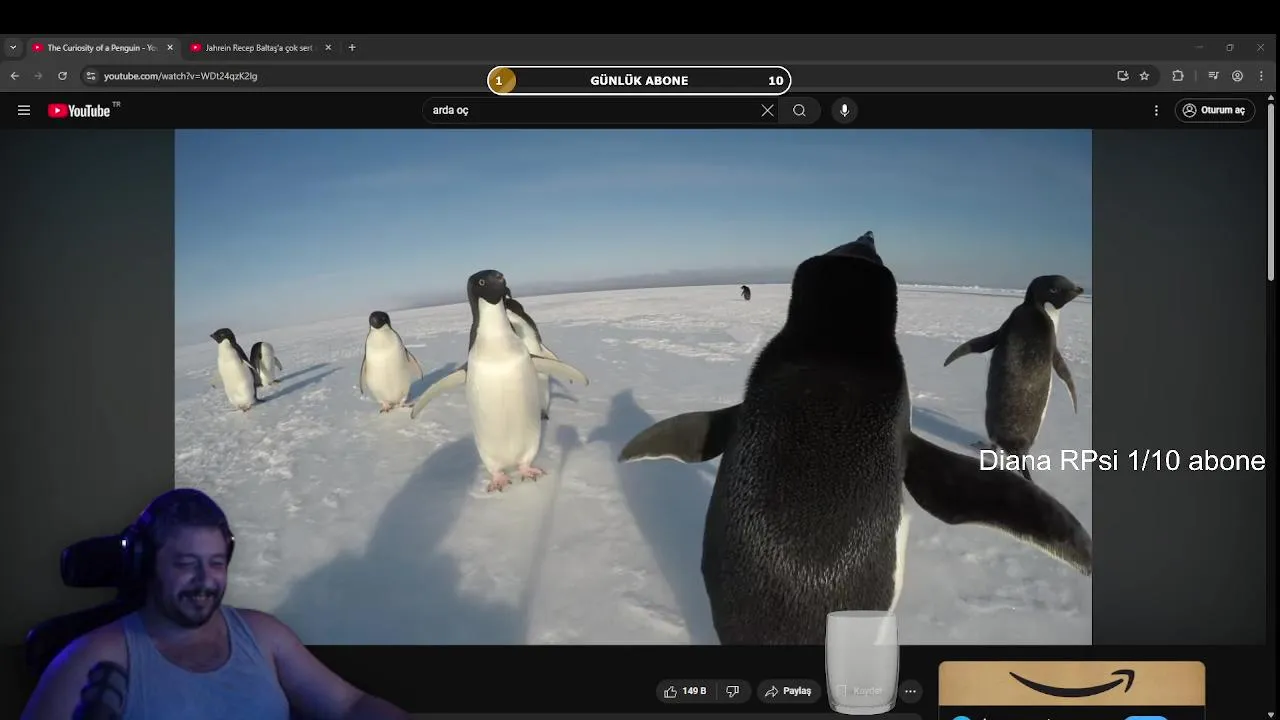Install app icon in address bar
The image size is (1280, 720).
(x=1123, y=76)
